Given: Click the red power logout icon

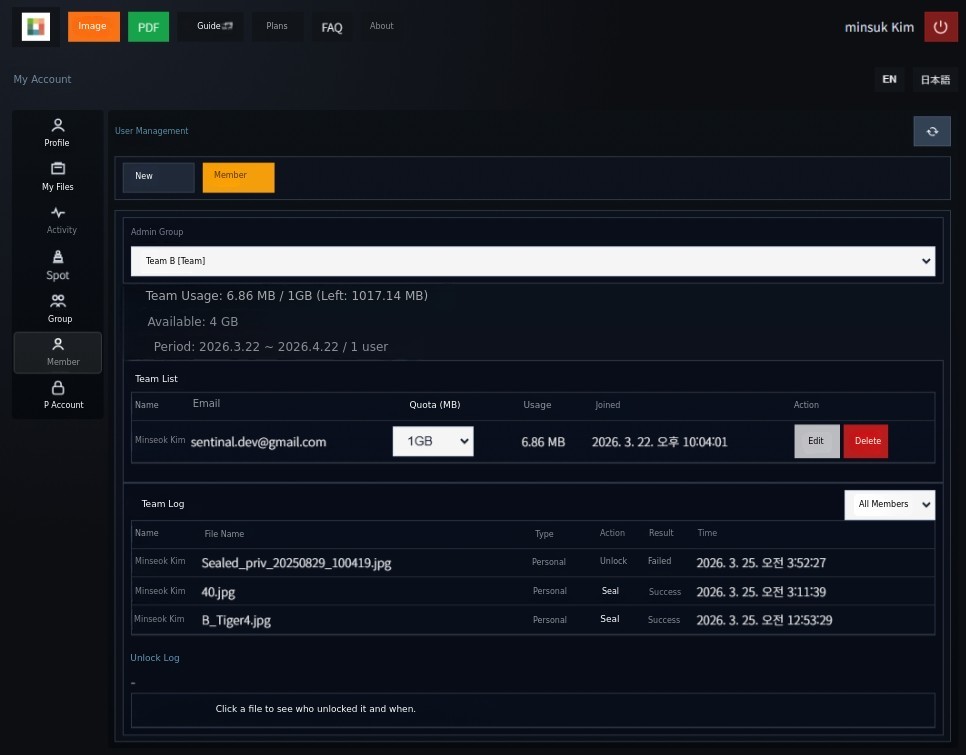Looking at the screenshot, I should [940, 27].
